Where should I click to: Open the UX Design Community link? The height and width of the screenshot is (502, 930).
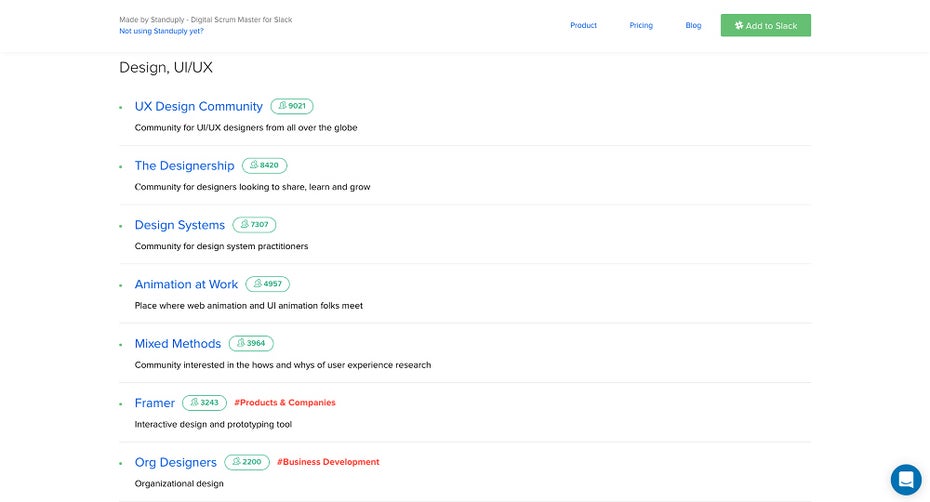point(199,106)
